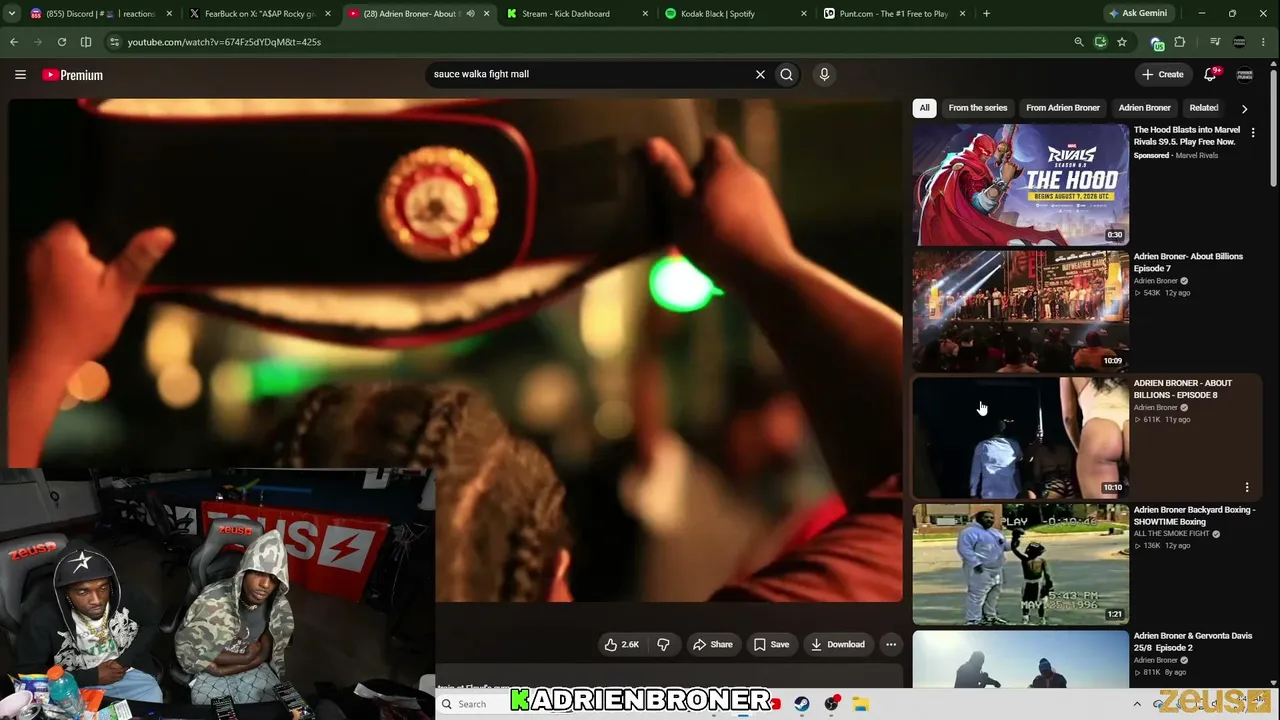Download the video

pyautogui.click(x=838, y=645)
